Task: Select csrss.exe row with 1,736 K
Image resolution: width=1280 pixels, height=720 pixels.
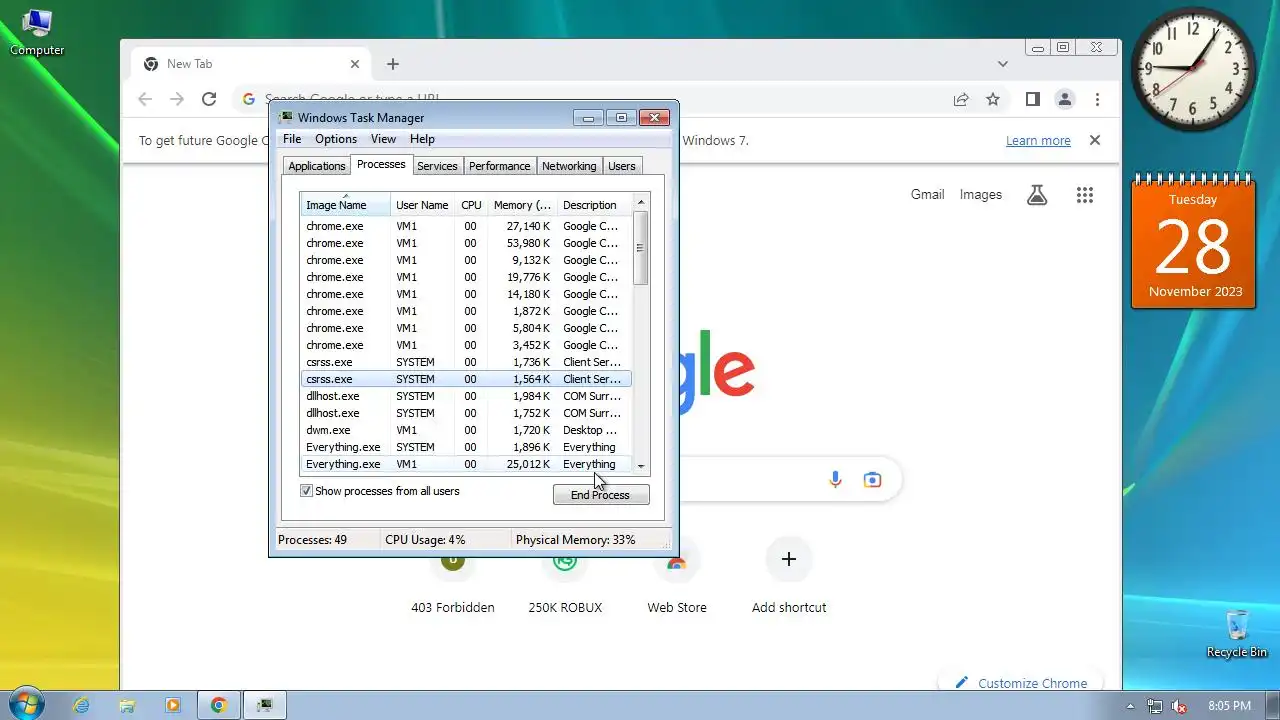Action: tap(466, 362)
